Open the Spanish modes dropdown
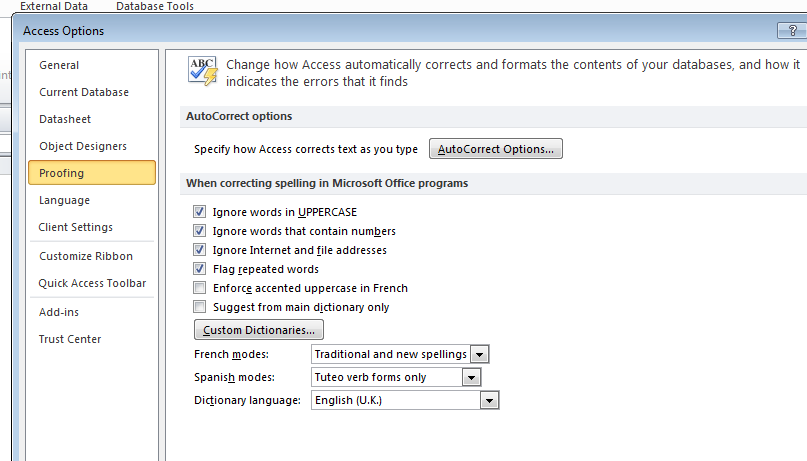Viewport: 807px width, 461px height. coord(471,378)
